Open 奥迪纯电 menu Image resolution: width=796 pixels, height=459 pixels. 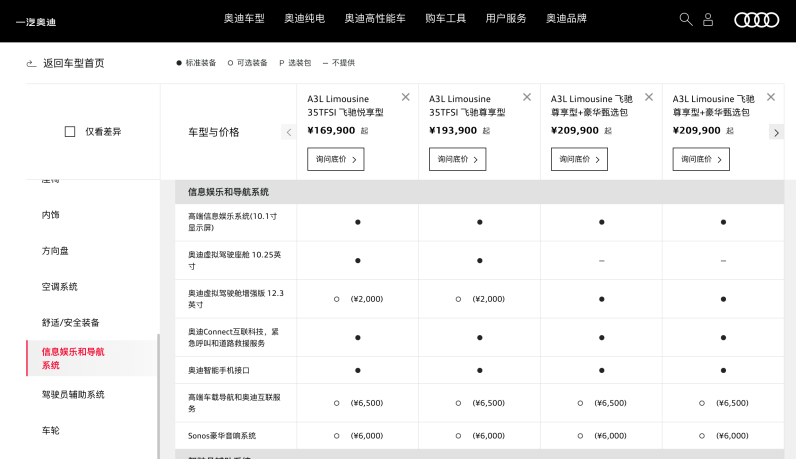click(x=305, y=19)
